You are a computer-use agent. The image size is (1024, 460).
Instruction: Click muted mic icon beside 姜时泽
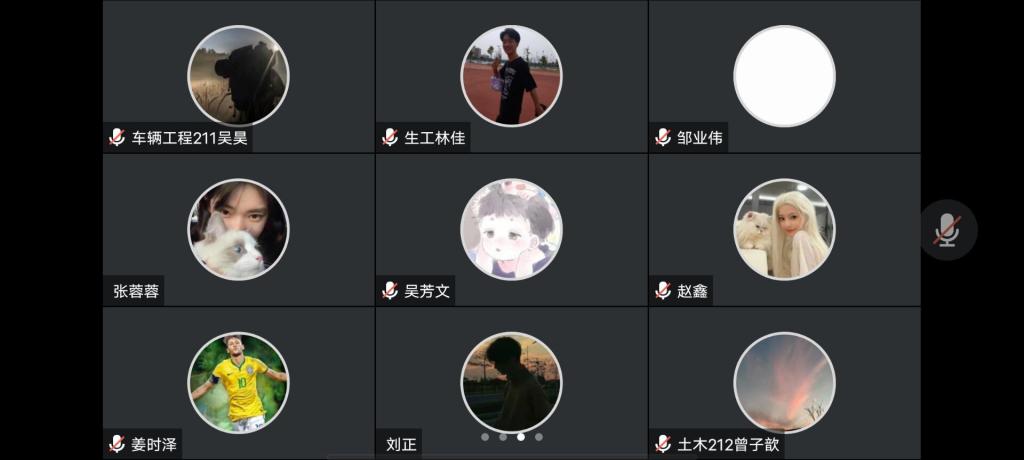coord(117,444)
